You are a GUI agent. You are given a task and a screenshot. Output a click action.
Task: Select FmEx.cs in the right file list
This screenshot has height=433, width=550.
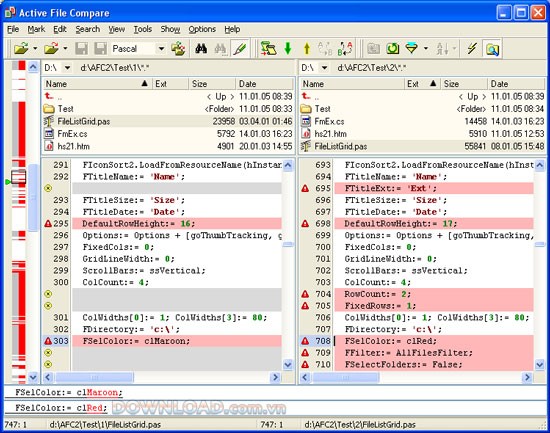tap(423, 121)
